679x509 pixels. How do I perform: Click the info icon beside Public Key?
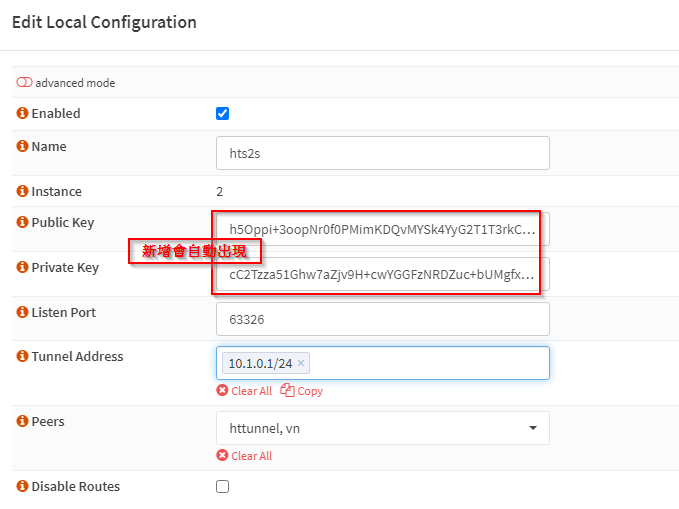point(22,222)
